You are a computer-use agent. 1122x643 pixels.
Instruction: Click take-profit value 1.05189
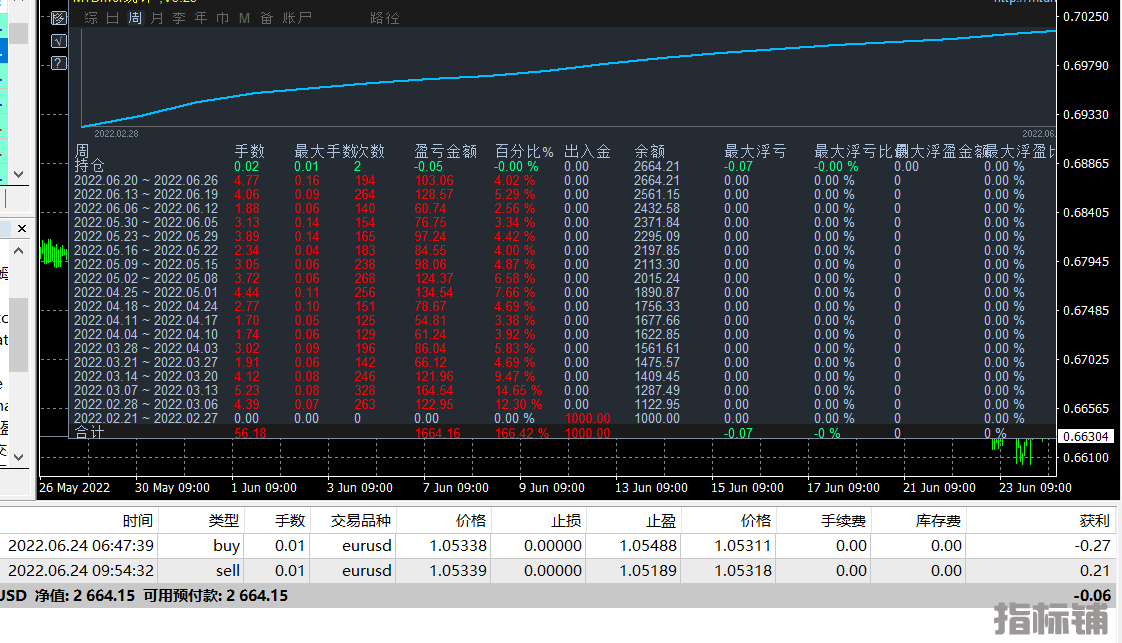648,571
